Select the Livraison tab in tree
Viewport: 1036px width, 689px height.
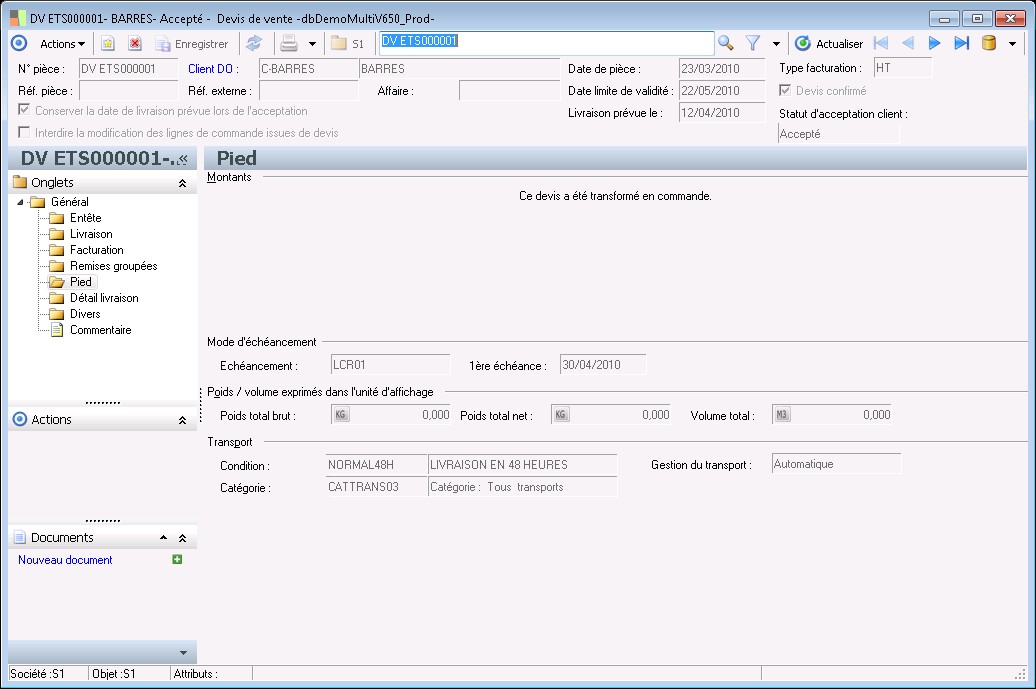click(x=91, y=234)
